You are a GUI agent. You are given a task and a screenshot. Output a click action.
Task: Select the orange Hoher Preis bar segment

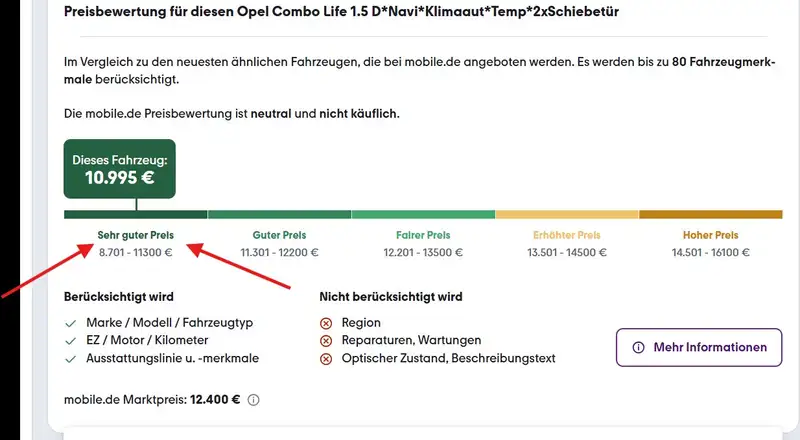(710, 214)
